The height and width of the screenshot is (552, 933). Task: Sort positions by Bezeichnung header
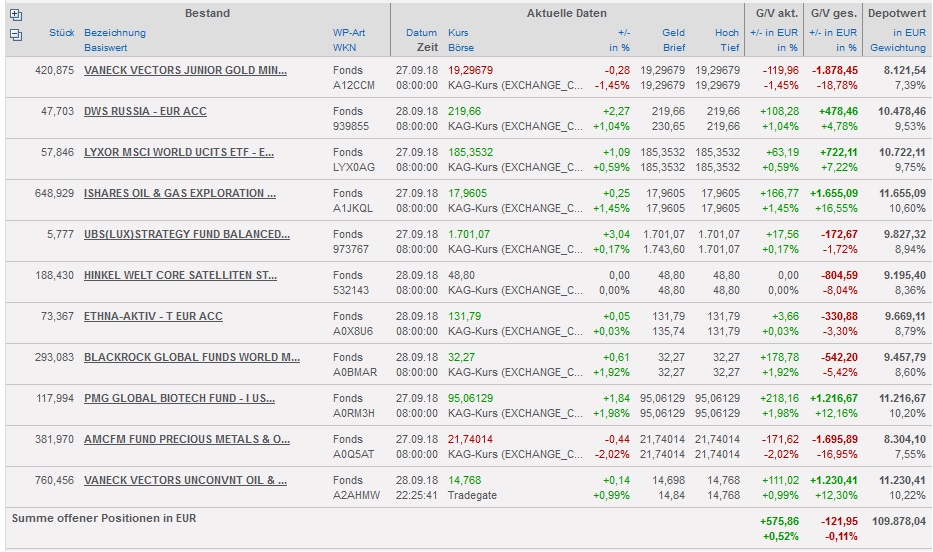[114, 33]
